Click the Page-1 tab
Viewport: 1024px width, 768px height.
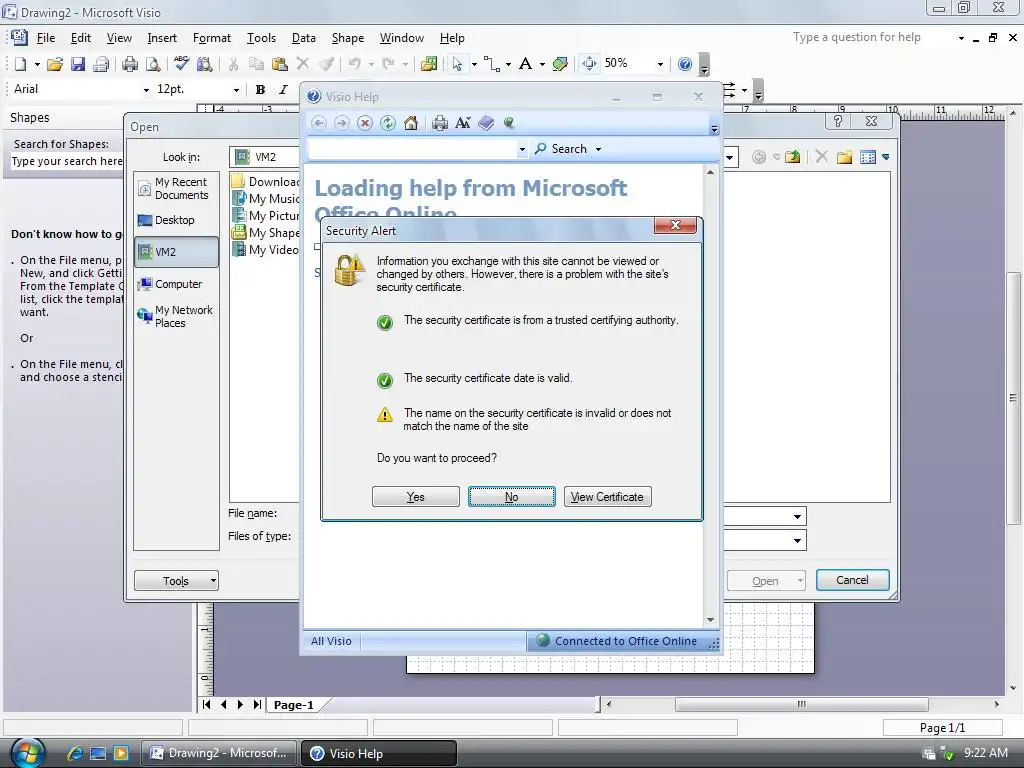tap(293, 705)
